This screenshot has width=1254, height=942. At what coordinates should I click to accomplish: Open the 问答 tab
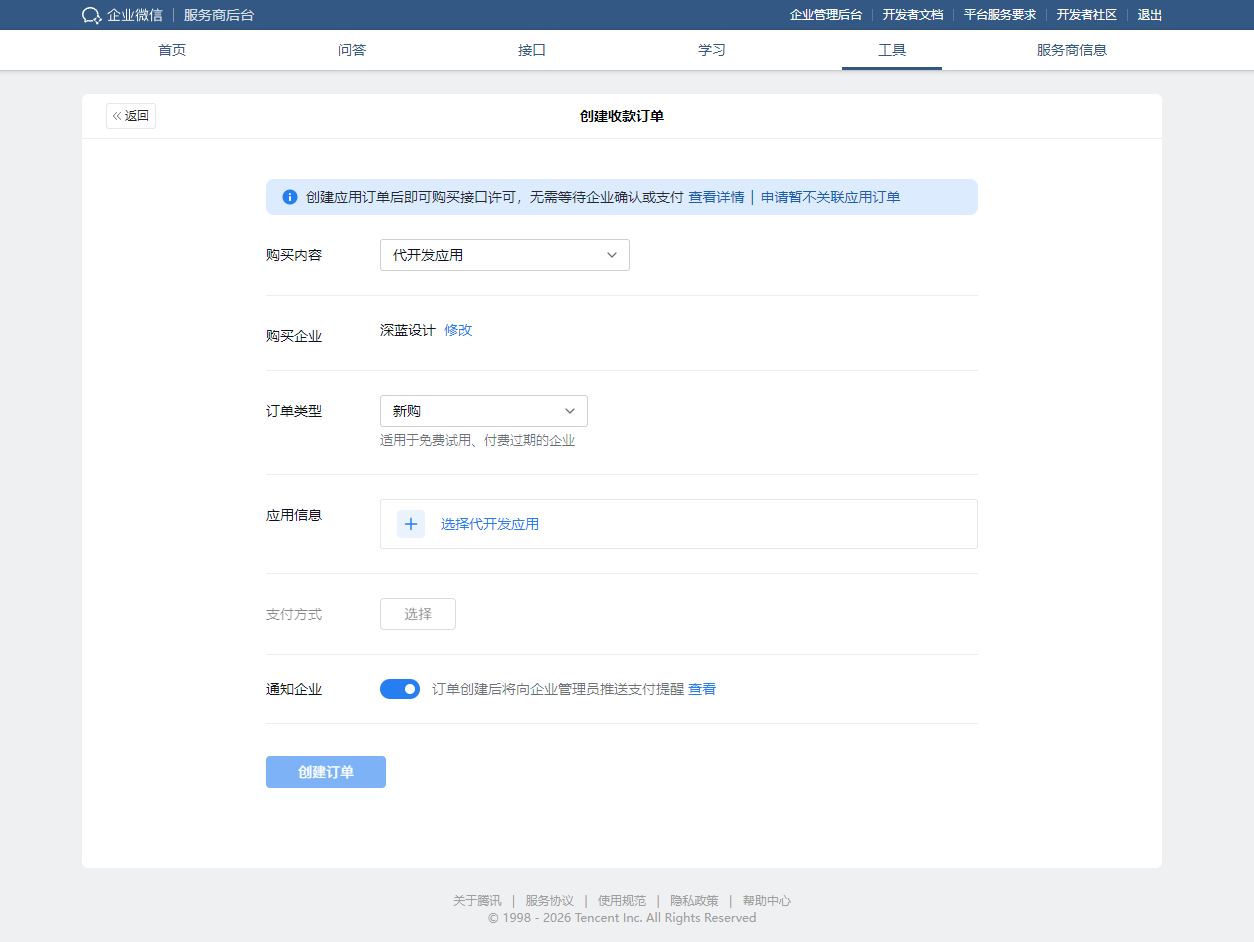(352, 50)
